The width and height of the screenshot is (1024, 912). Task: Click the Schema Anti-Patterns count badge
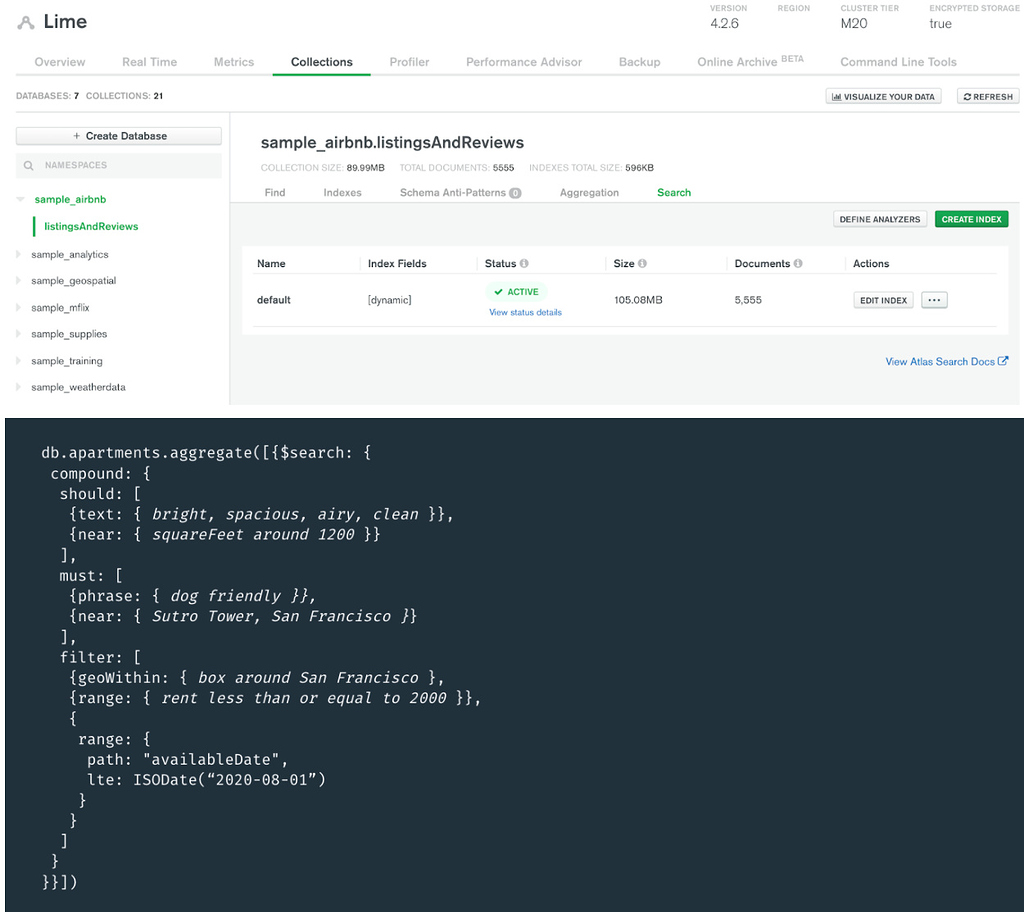tap(515, 193)
